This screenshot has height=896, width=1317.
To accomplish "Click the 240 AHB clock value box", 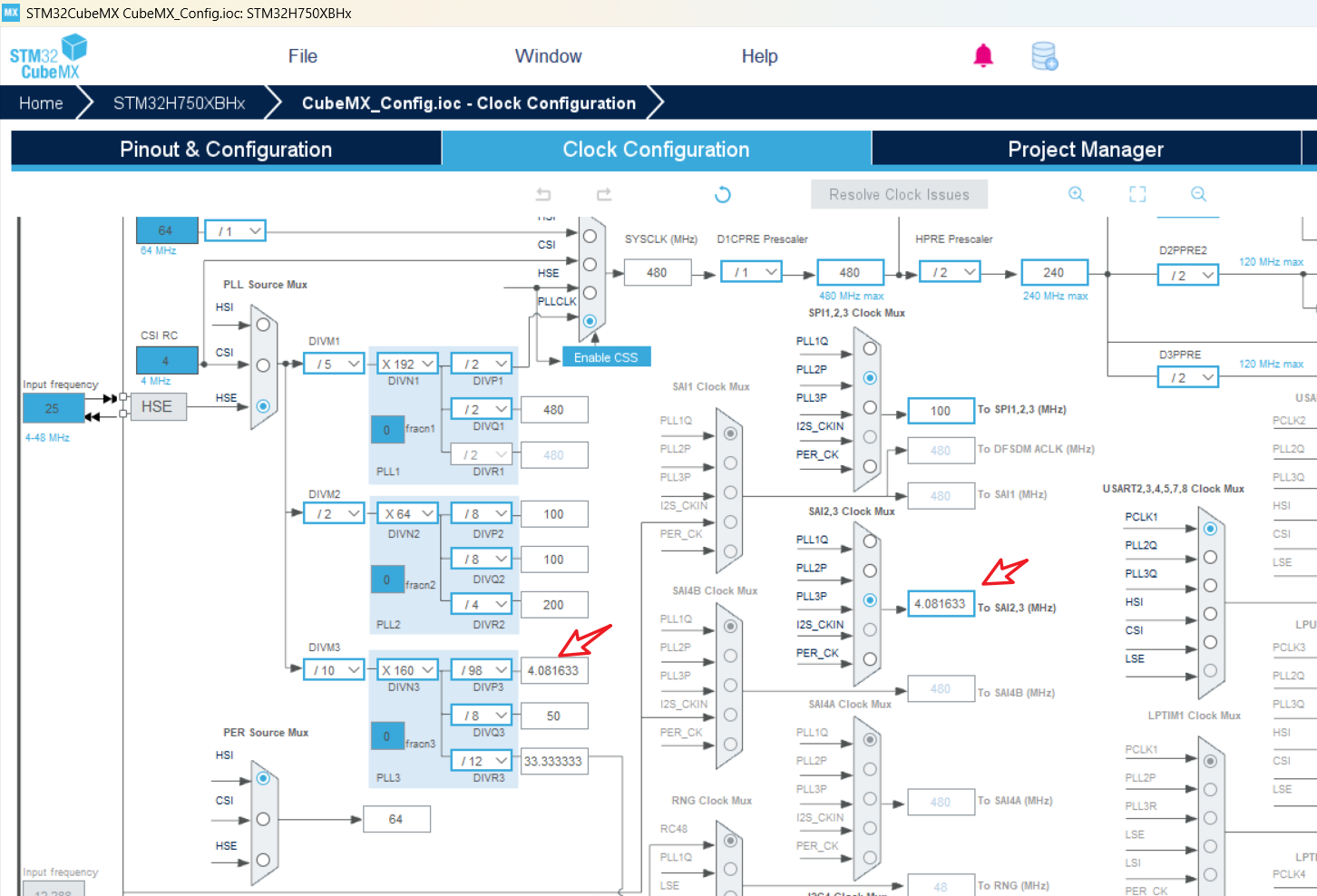I will click(1054, 272).
